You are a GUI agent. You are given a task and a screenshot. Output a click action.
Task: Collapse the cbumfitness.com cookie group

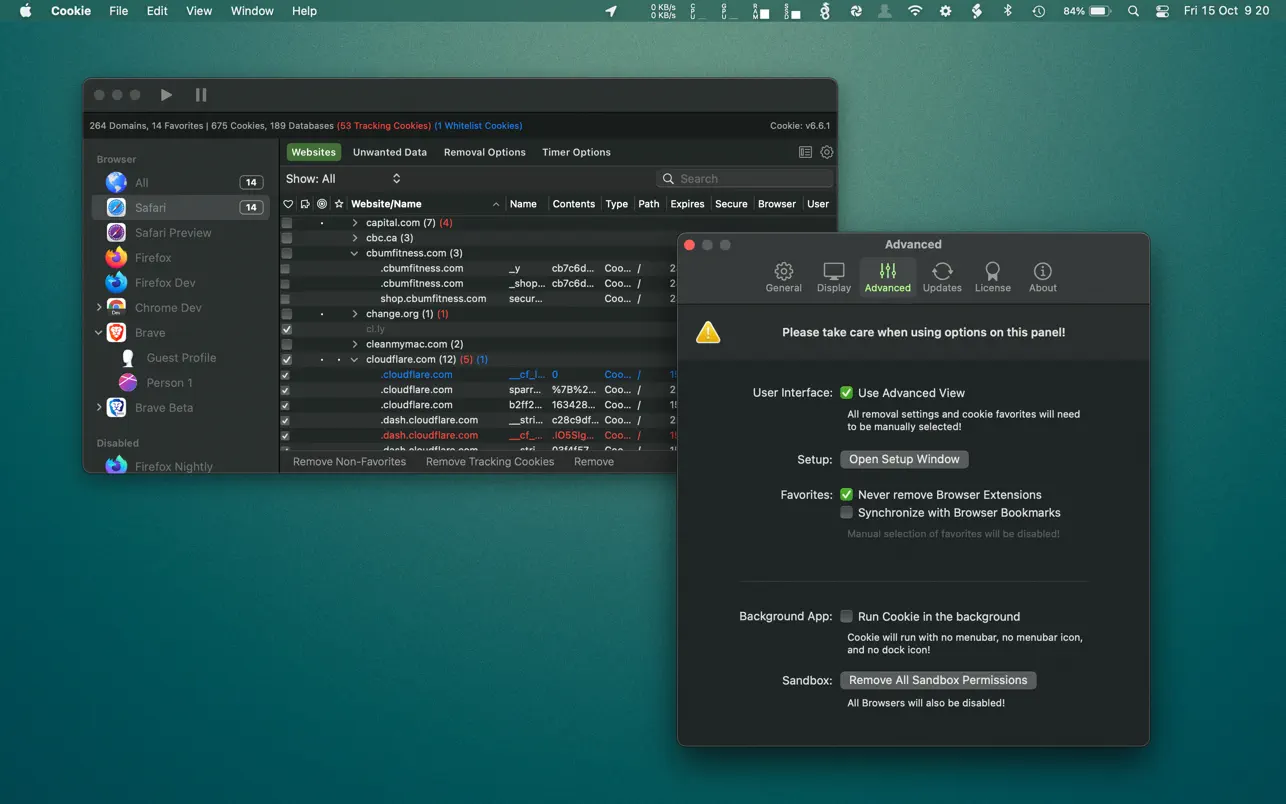355,253
